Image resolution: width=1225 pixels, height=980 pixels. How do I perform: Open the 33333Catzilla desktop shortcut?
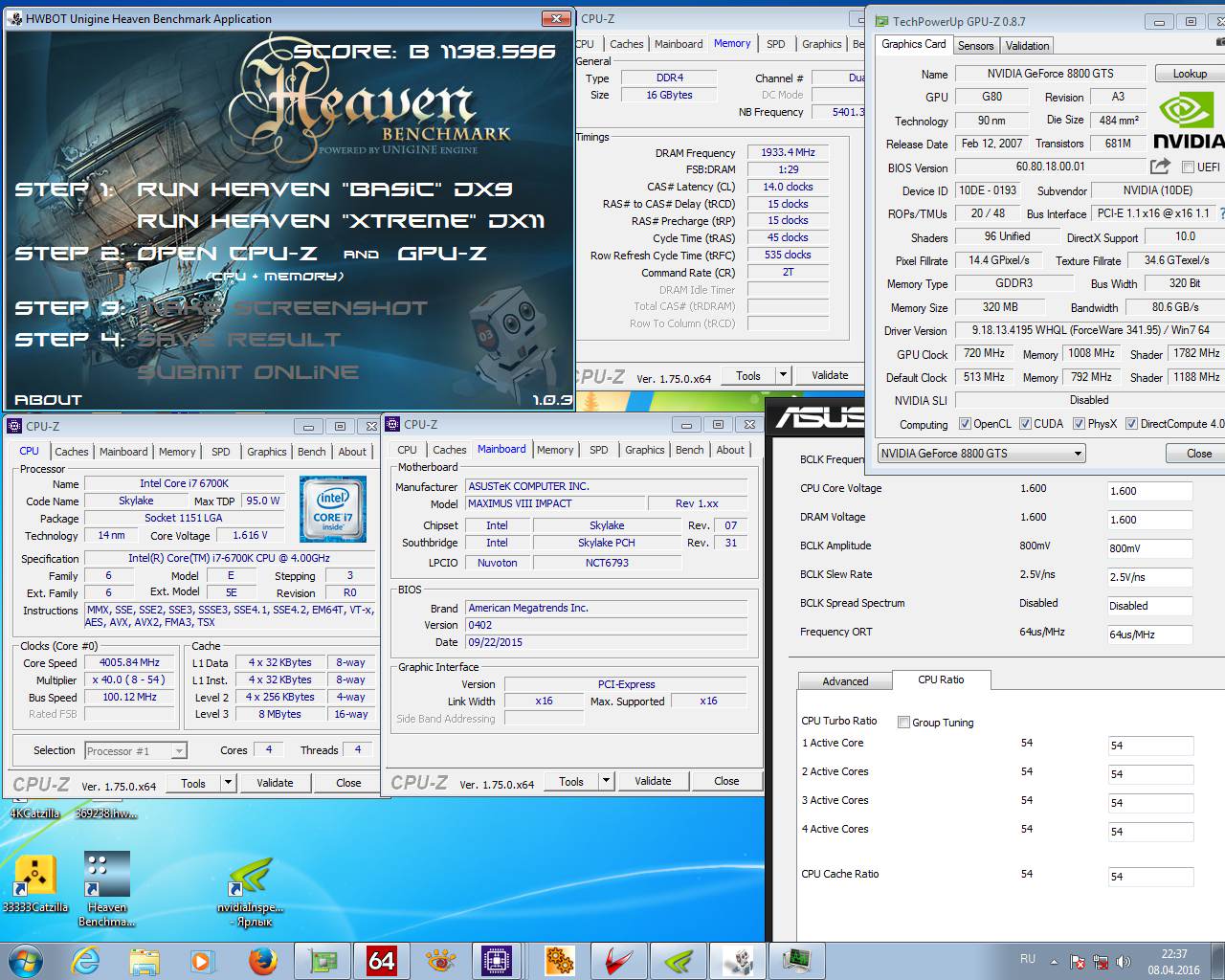click(x=35, y=884)
